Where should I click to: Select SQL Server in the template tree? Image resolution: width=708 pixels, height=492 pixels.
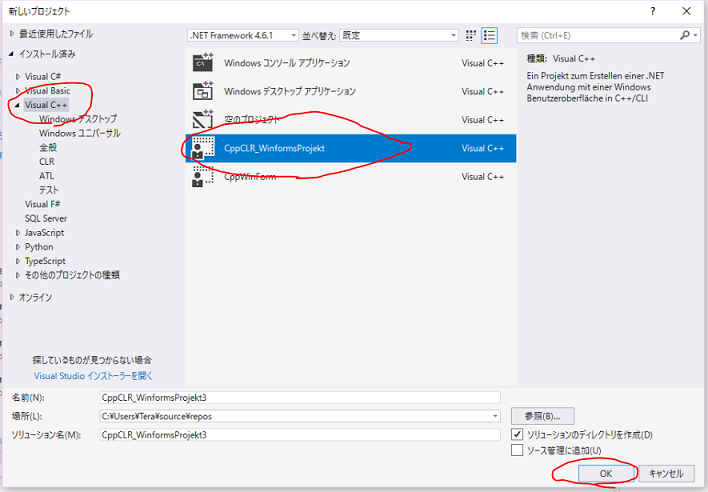46,218
